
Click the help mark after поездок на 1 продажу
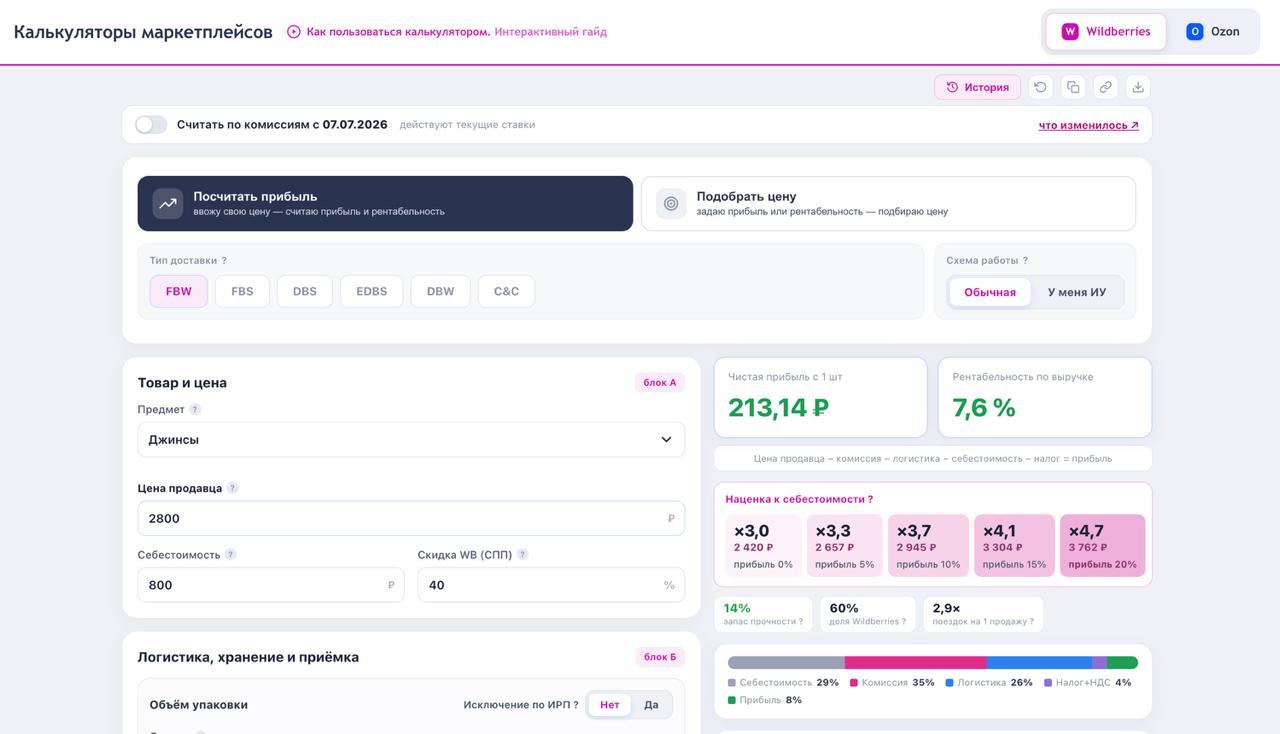click(x=1031, y=622)
